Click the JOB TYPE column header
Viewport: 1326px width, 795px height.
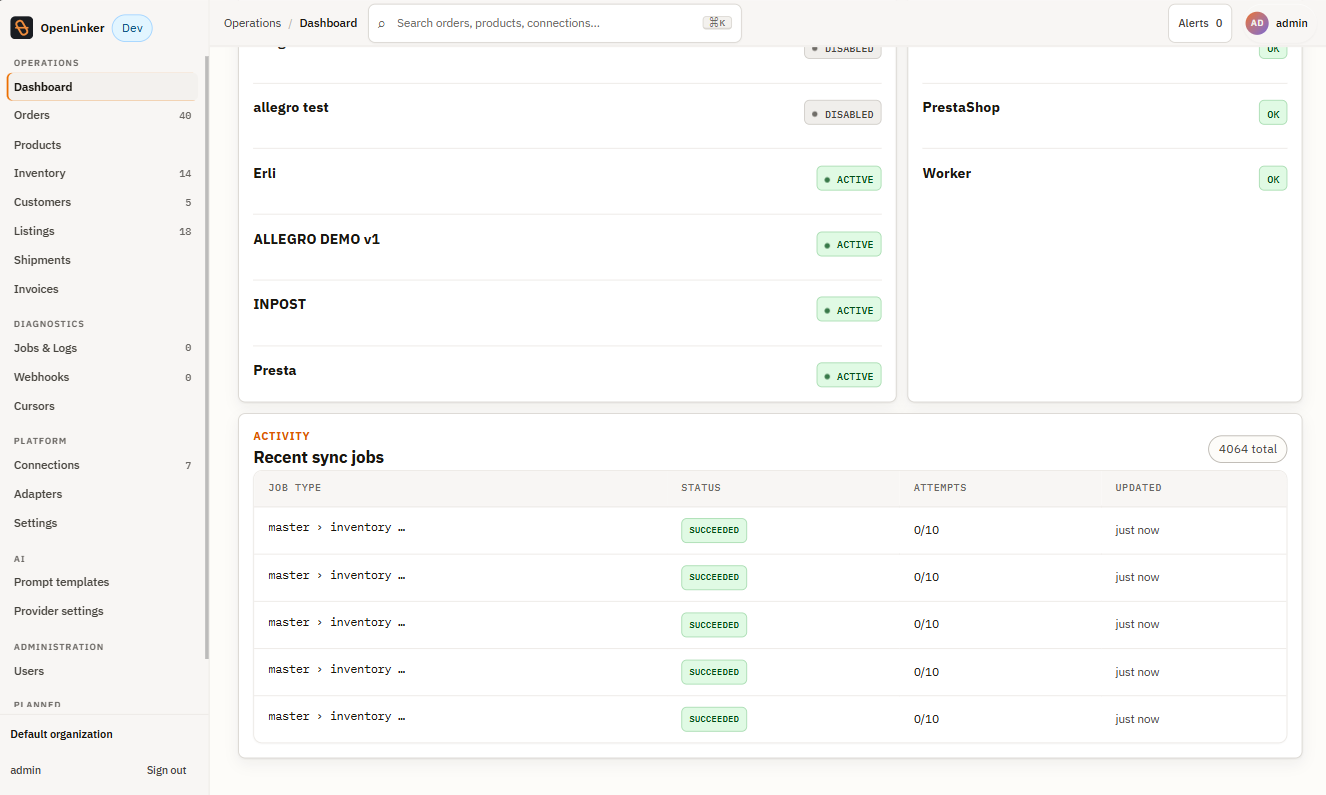(x=295, y=488)
